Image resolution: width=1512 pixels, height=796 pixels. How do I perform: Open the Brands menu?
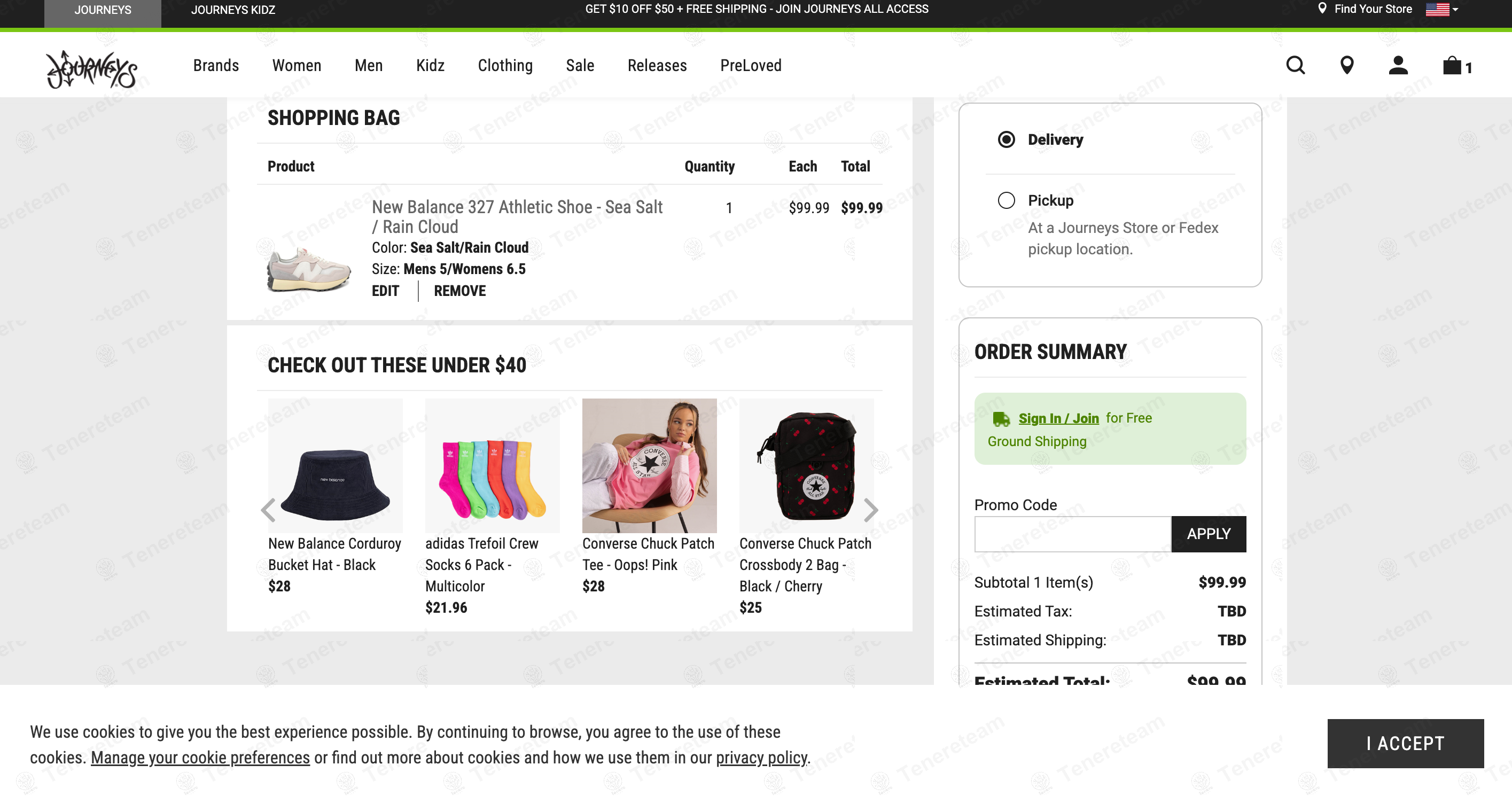216,65
